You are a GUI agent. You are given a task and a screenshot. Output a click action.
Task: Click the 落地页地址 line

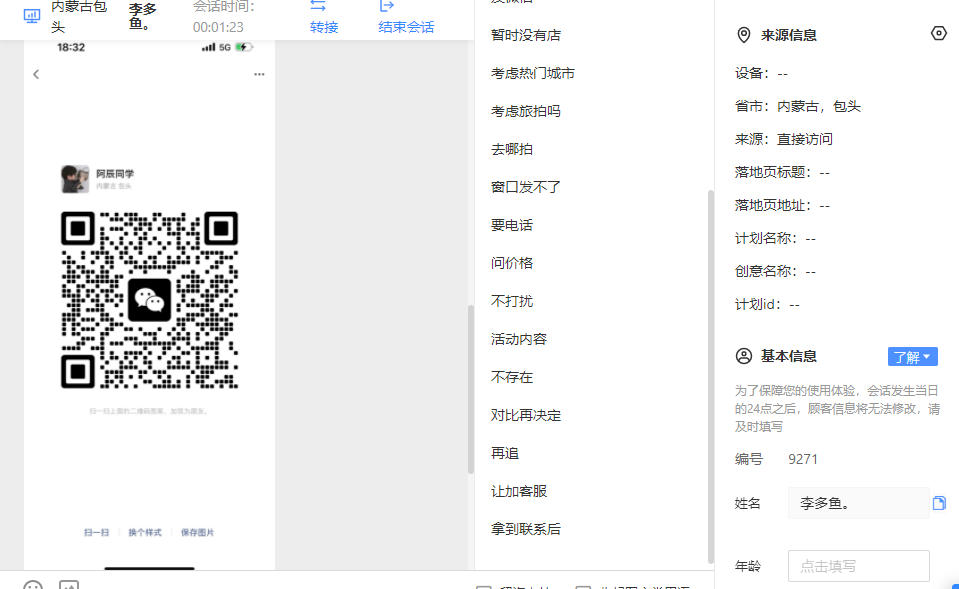(x=782, y=206)
